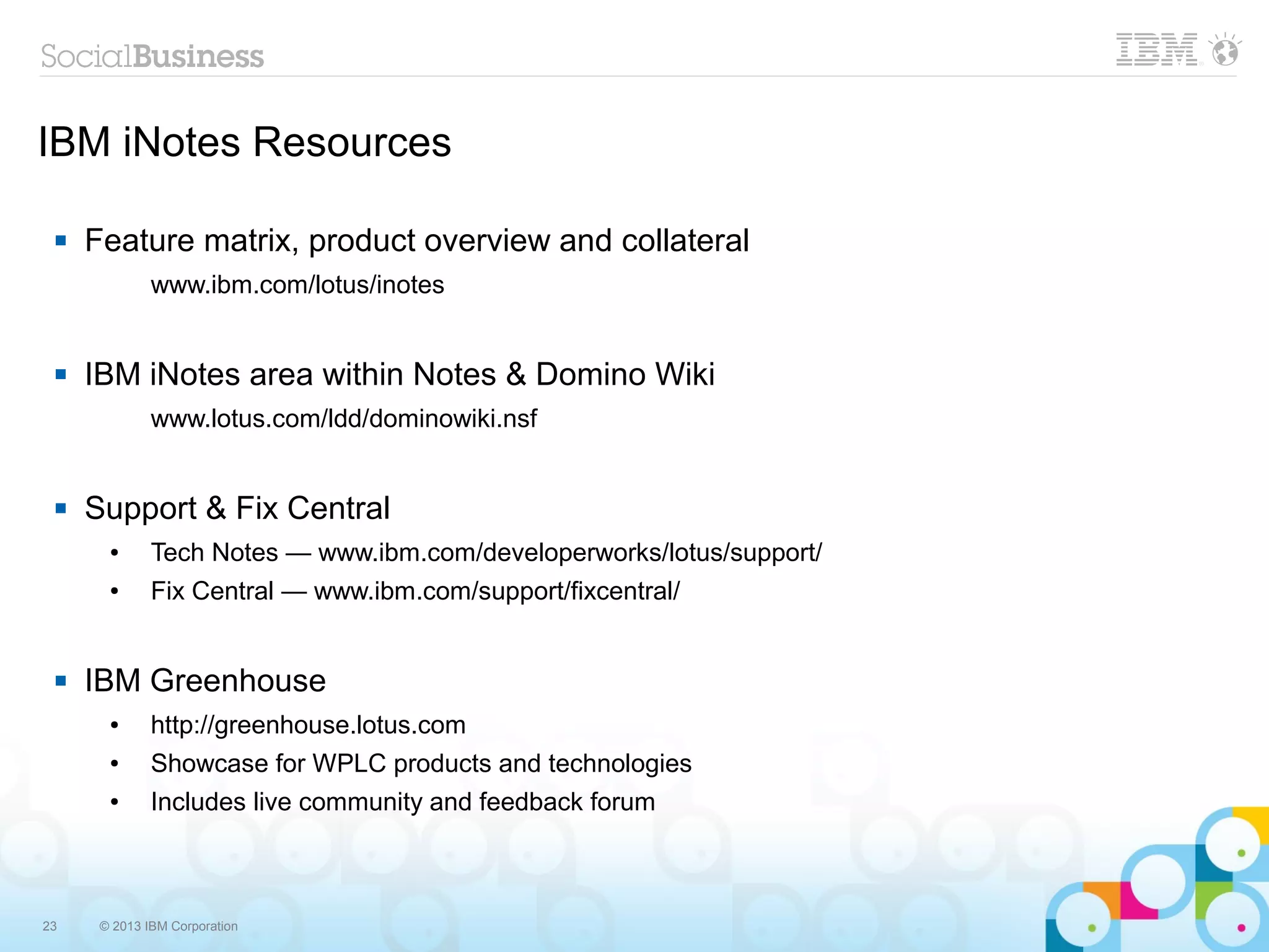Click 'Feature matrix, product overview and collateral'
The image size is (1269, 952).
coord(417,240)
